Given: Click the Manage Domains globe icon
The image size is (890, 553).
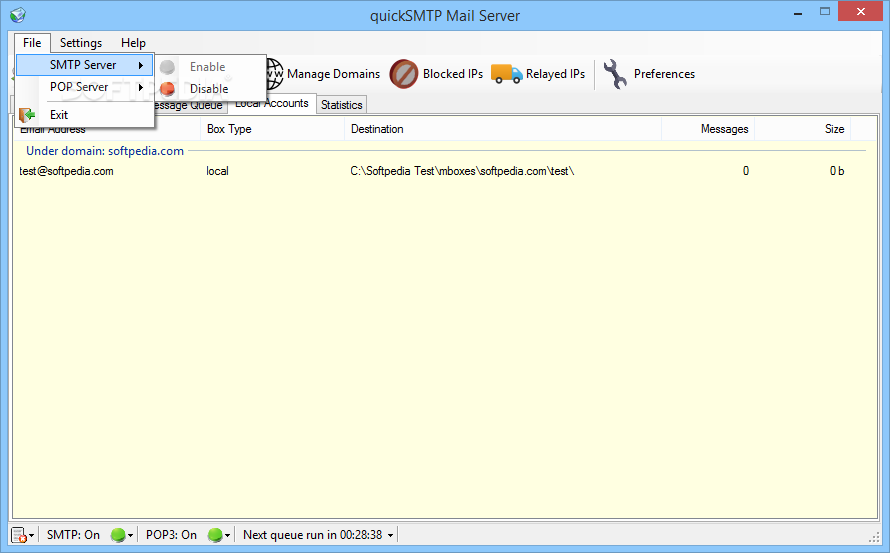Looking at the screenshot, I should coord(275,74).
